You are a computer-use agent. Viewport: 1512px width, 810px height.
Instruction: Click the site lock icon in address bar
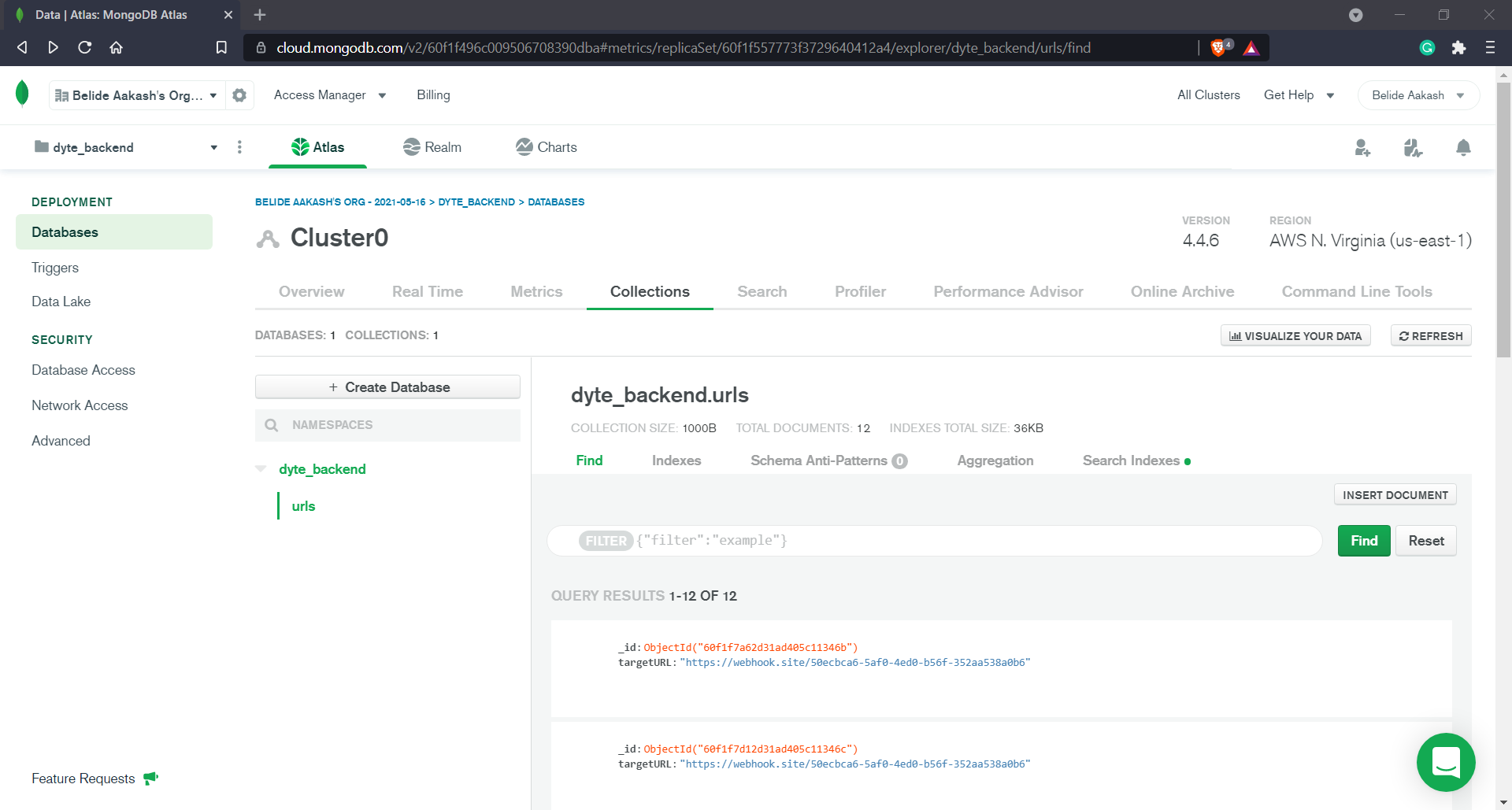[x=261, y=48]
